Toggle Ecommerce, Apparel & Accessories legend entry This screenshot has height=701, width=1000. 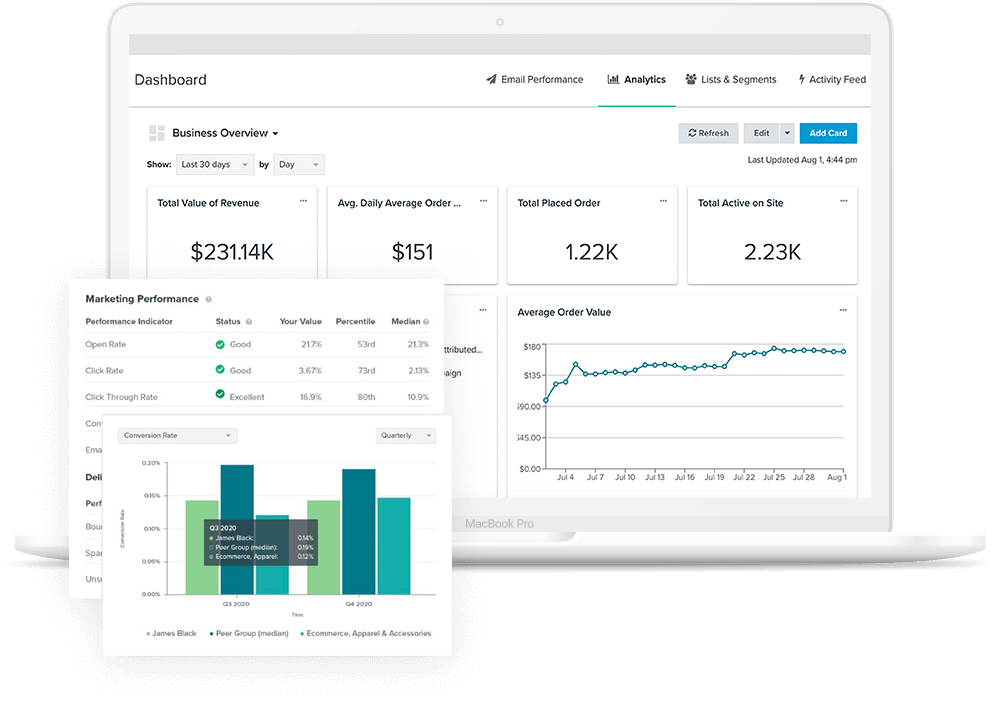(365, 633)
